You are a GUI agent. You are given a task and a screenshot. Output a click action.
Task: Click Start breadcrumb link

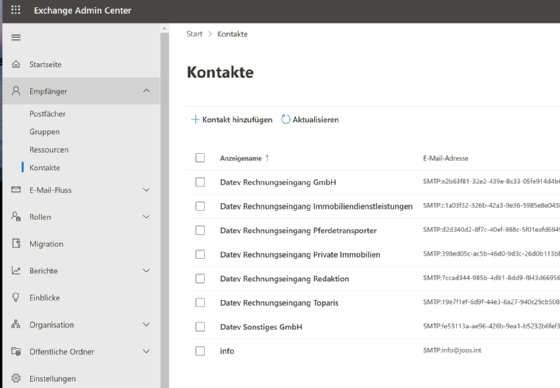194,34
